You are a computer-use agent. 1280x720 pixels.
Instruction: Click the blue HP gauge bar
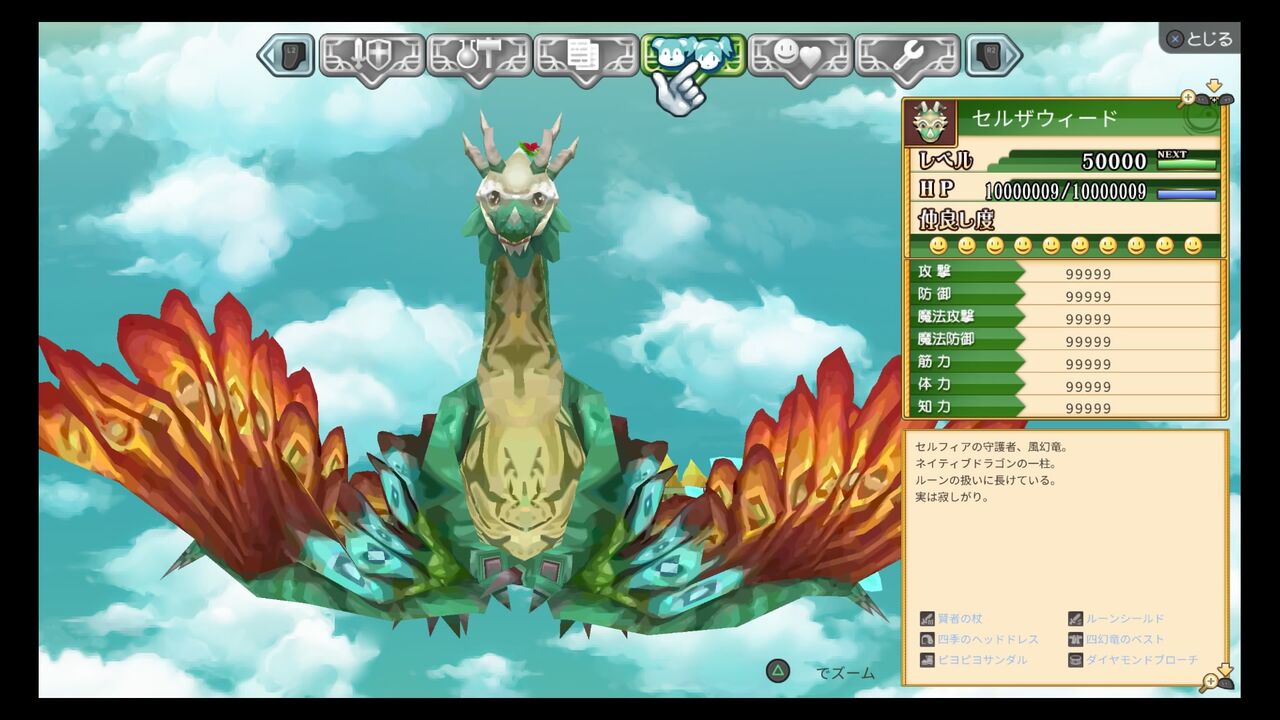(x=1187, y=193)
